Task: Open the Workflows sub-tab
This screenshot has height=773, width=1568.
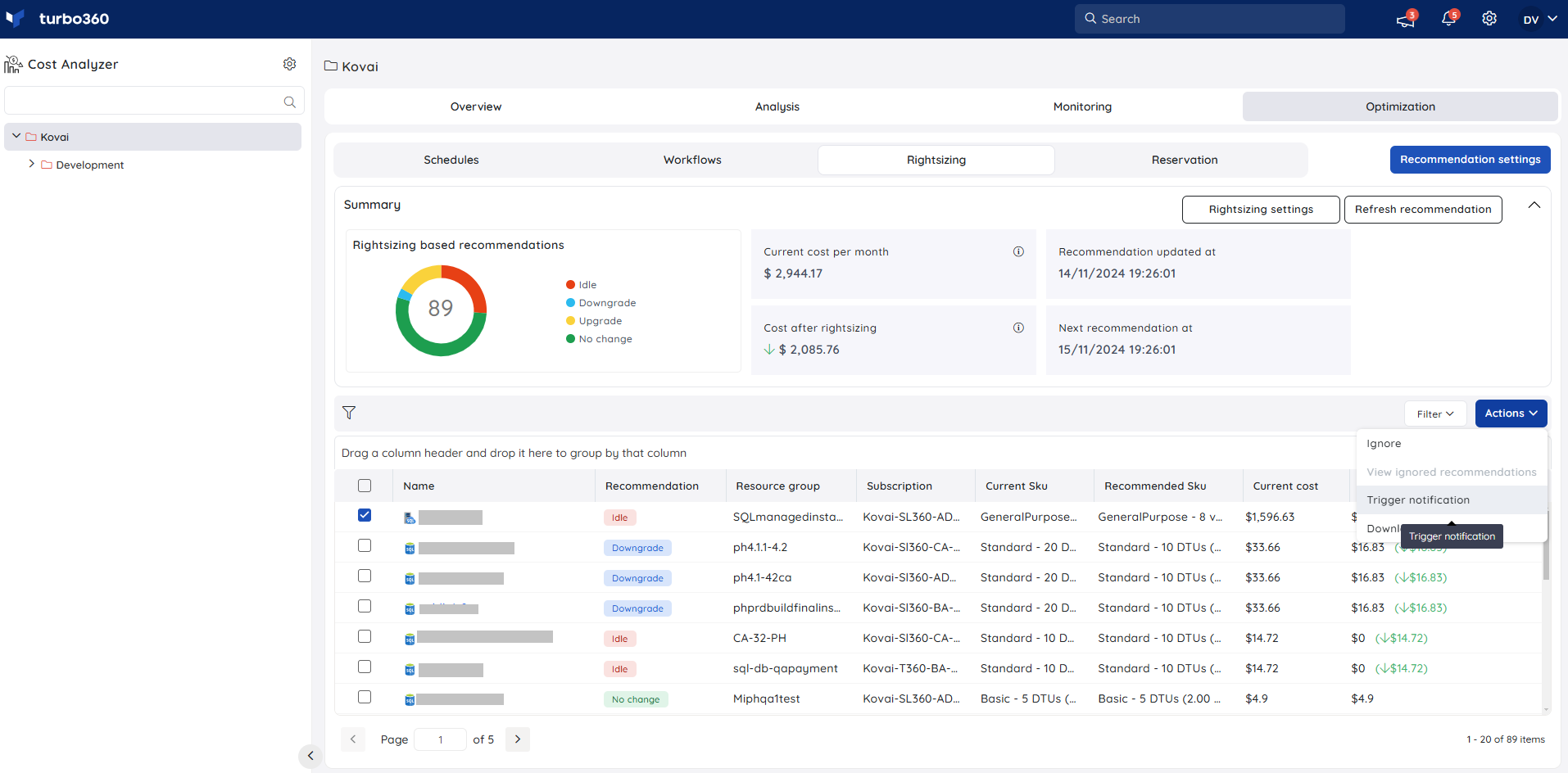Action: pyautogui.click(x=692, y=160)
